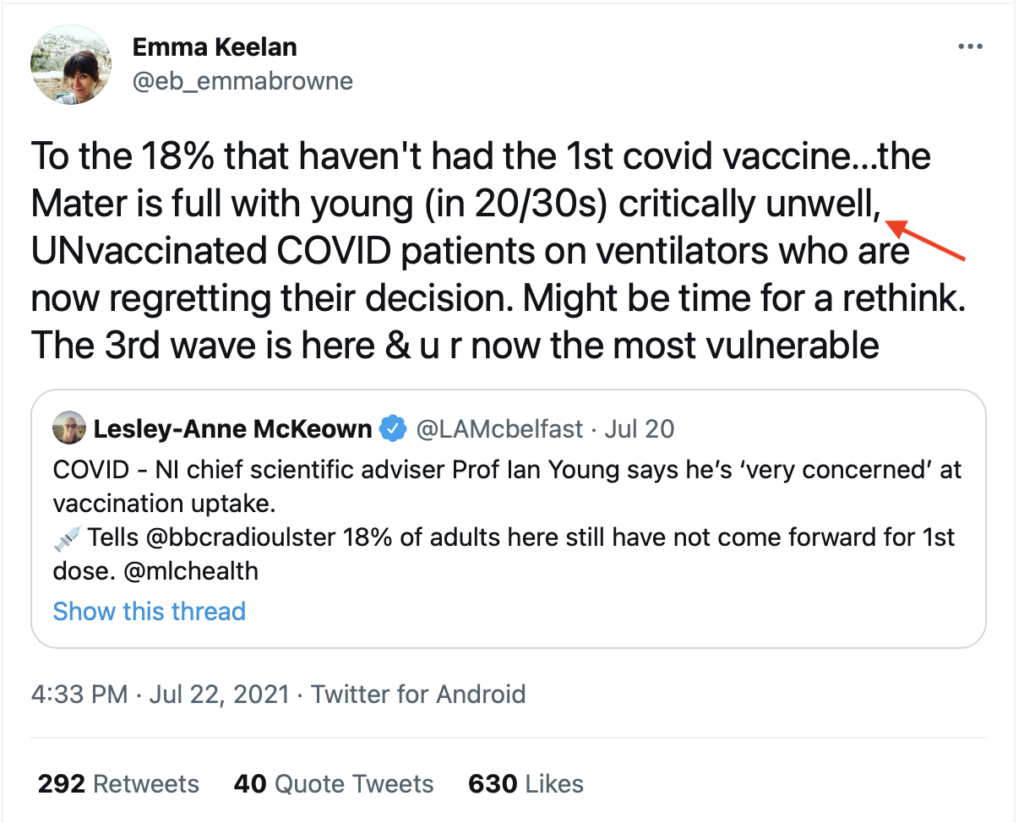View the 630 Likes list
1024x823 pixels.
coord(526,783)
